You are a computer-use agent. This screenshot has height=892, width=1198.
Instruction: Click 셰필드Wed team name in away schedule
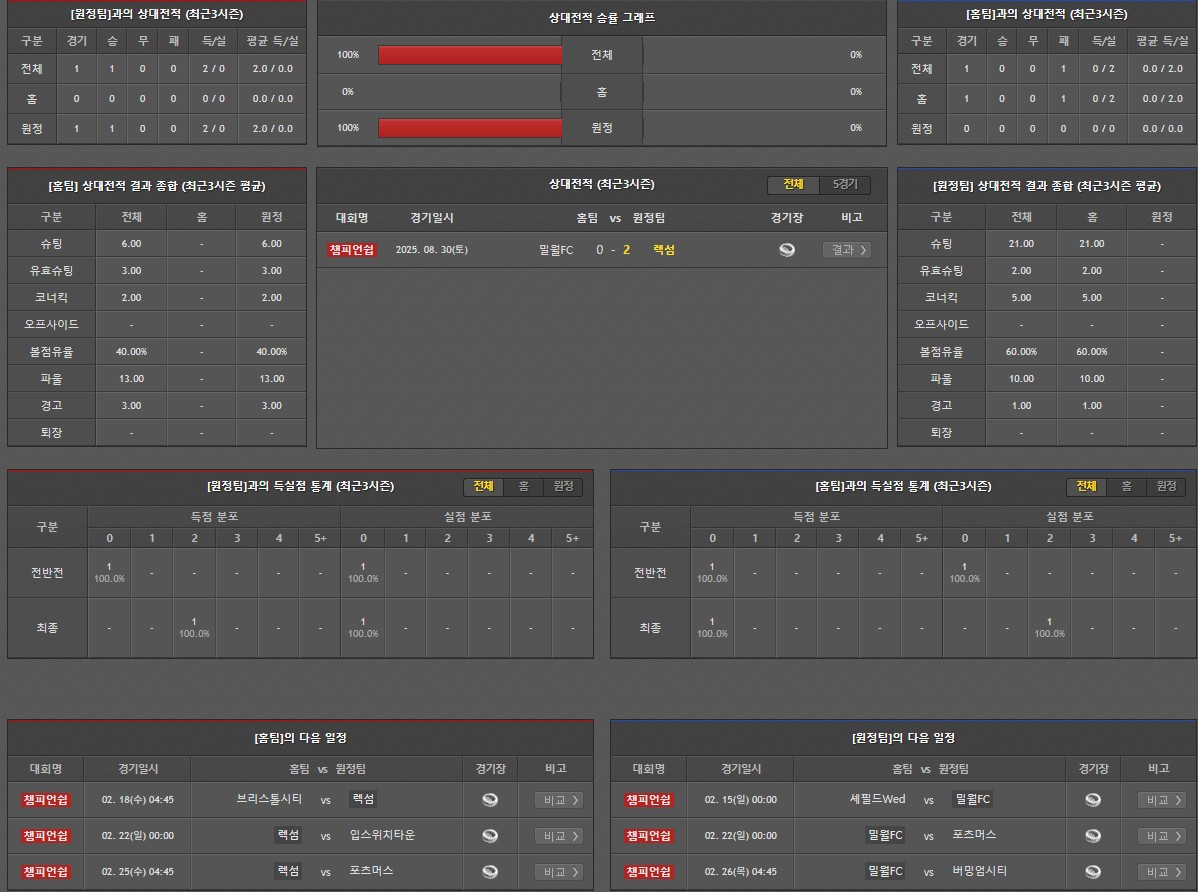(x=877, y=799)
